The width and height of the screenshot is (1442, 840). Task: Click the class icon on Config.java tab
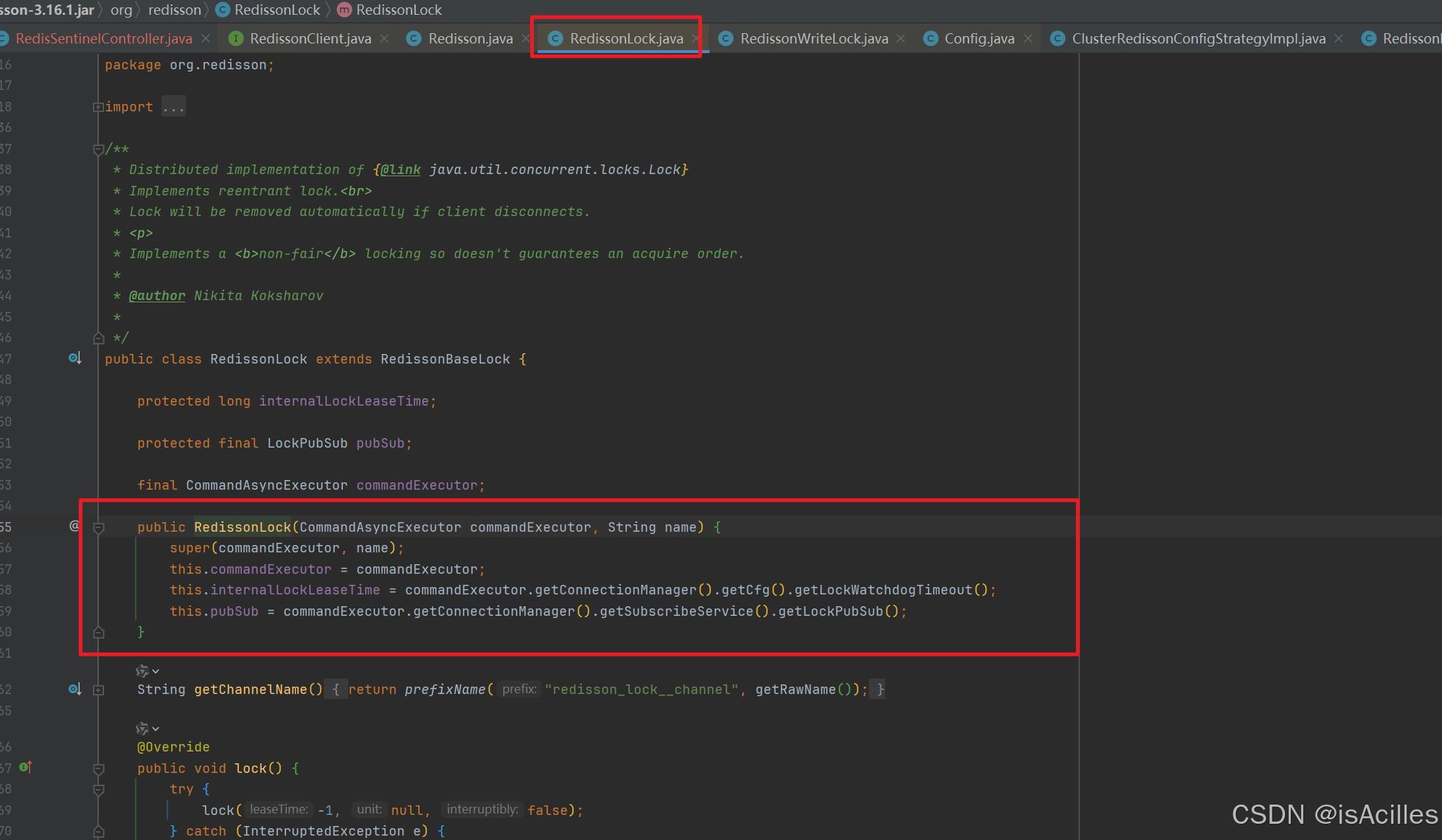click(x=931, y=38)
